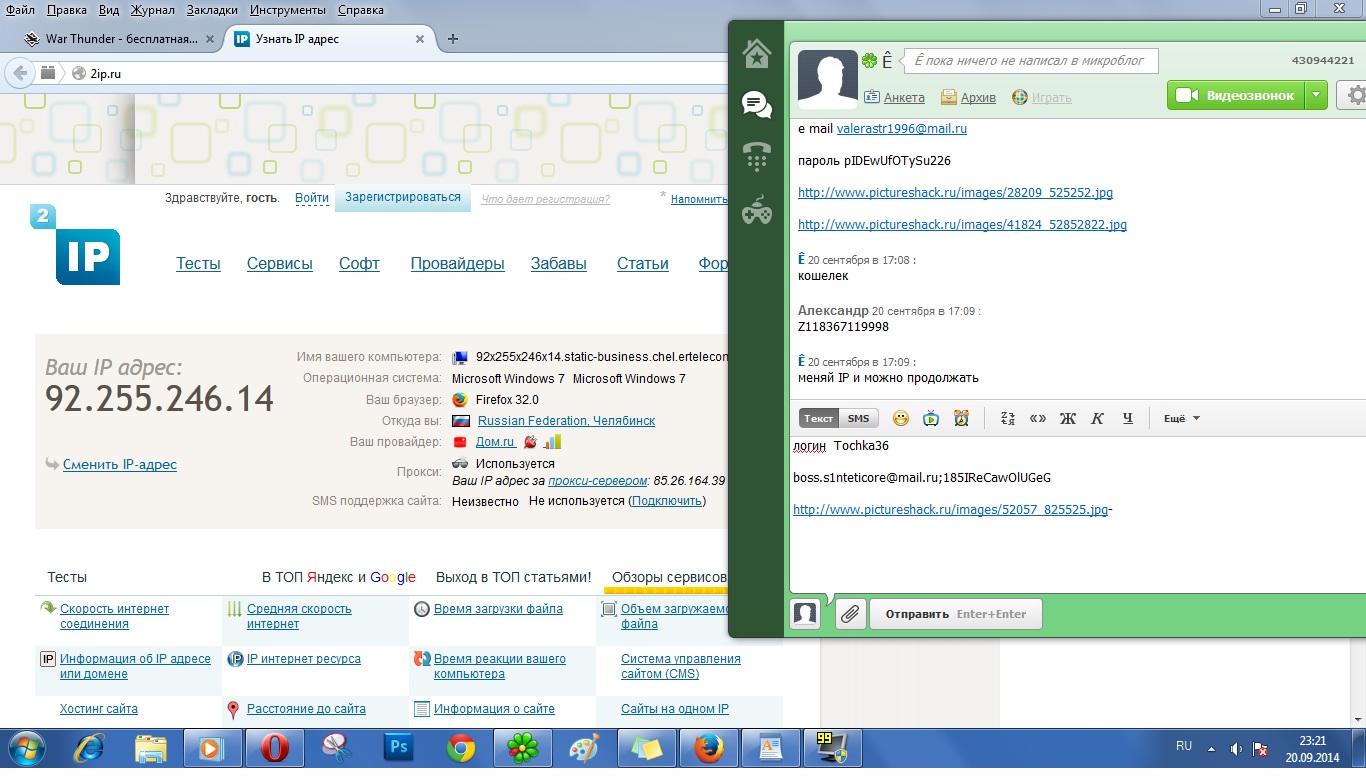Open Photoshop from the taskbar
This screenshot has height=780, width=1366.
(x=399, y=748)
